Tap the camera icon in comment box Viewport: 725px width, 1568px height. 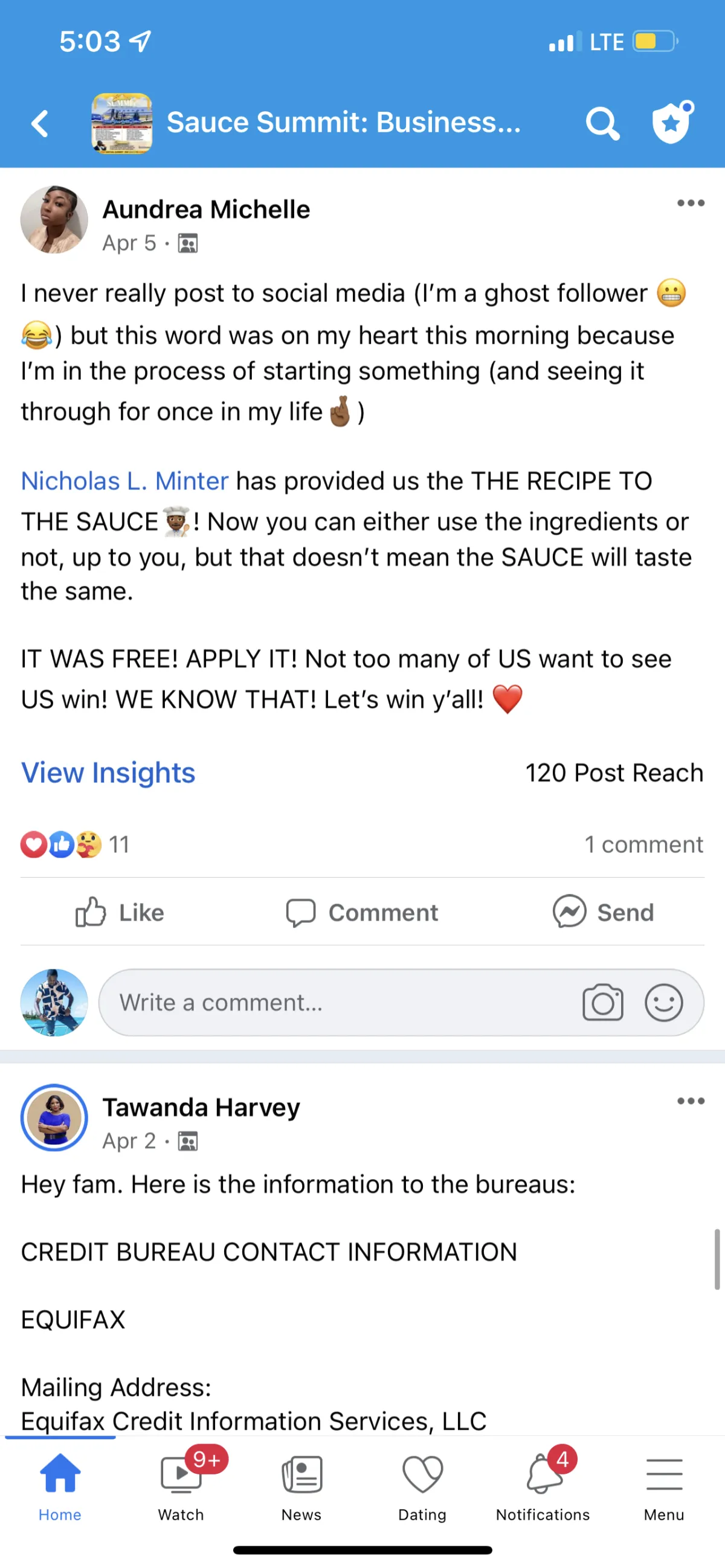(602, 1002)
